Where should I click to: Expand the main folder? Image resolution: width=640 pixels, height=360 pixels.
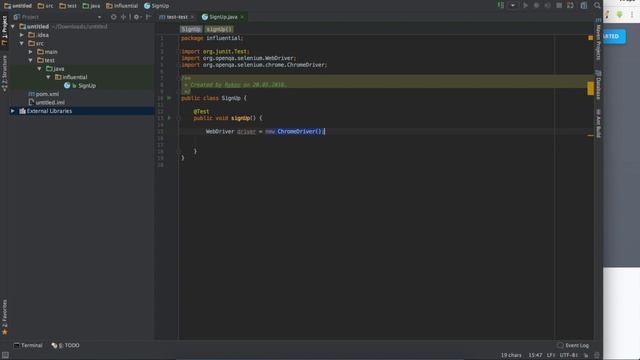click(31, 52)
